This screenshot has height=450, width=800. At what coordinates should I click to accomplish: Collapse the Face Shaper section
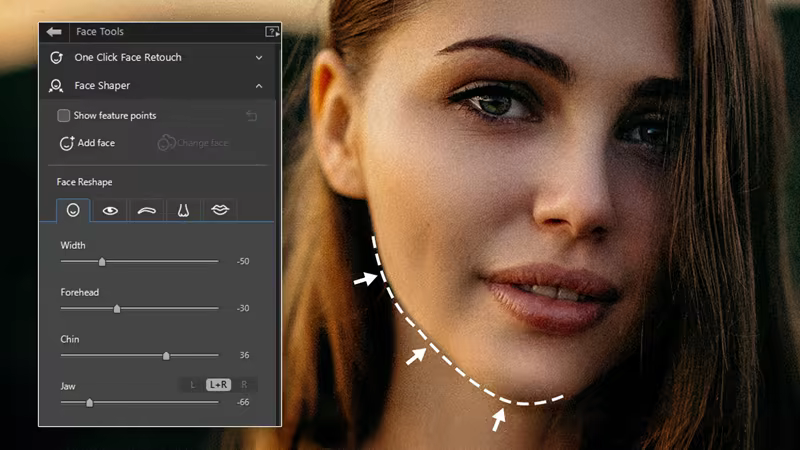click(x=259, y=86)
